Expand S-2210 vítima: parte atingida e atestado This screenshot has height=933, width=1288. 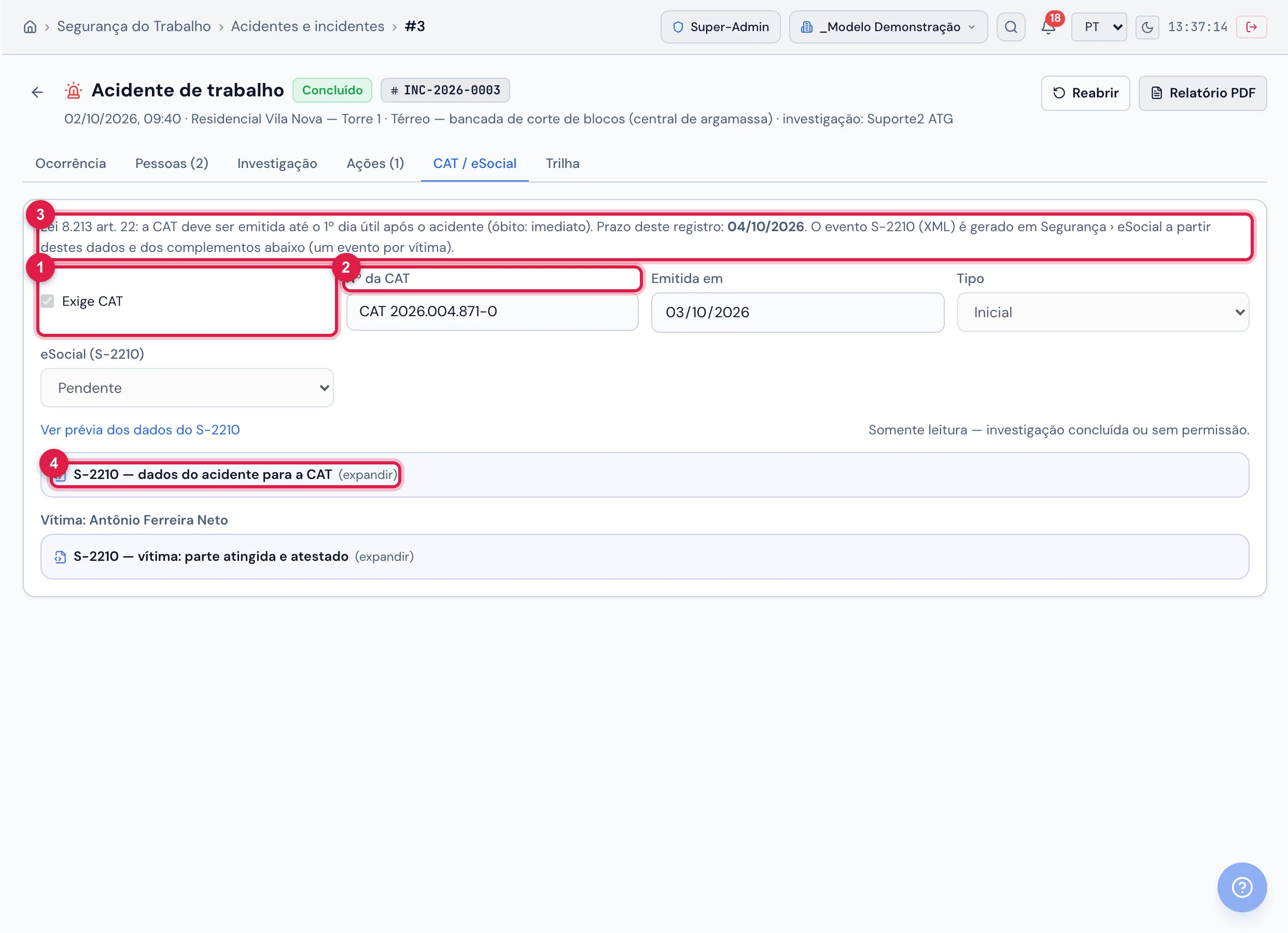point(645,557)
